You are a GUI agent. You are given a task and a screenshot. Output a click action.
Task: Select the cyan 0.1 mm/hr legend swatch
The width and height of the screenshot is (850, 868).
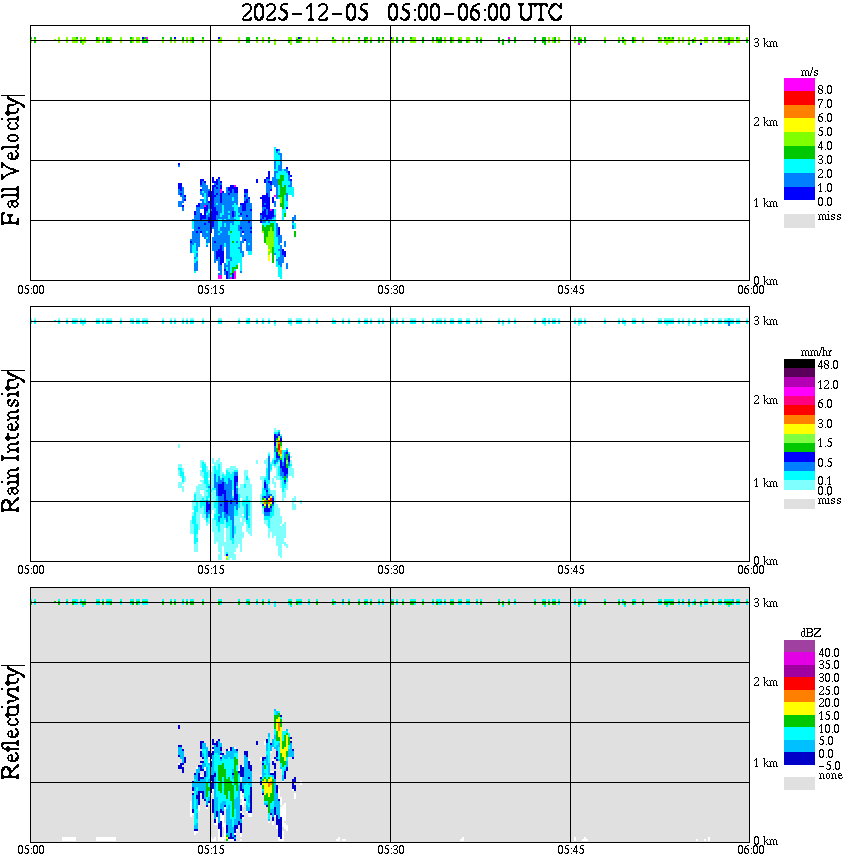coord(799,477)
